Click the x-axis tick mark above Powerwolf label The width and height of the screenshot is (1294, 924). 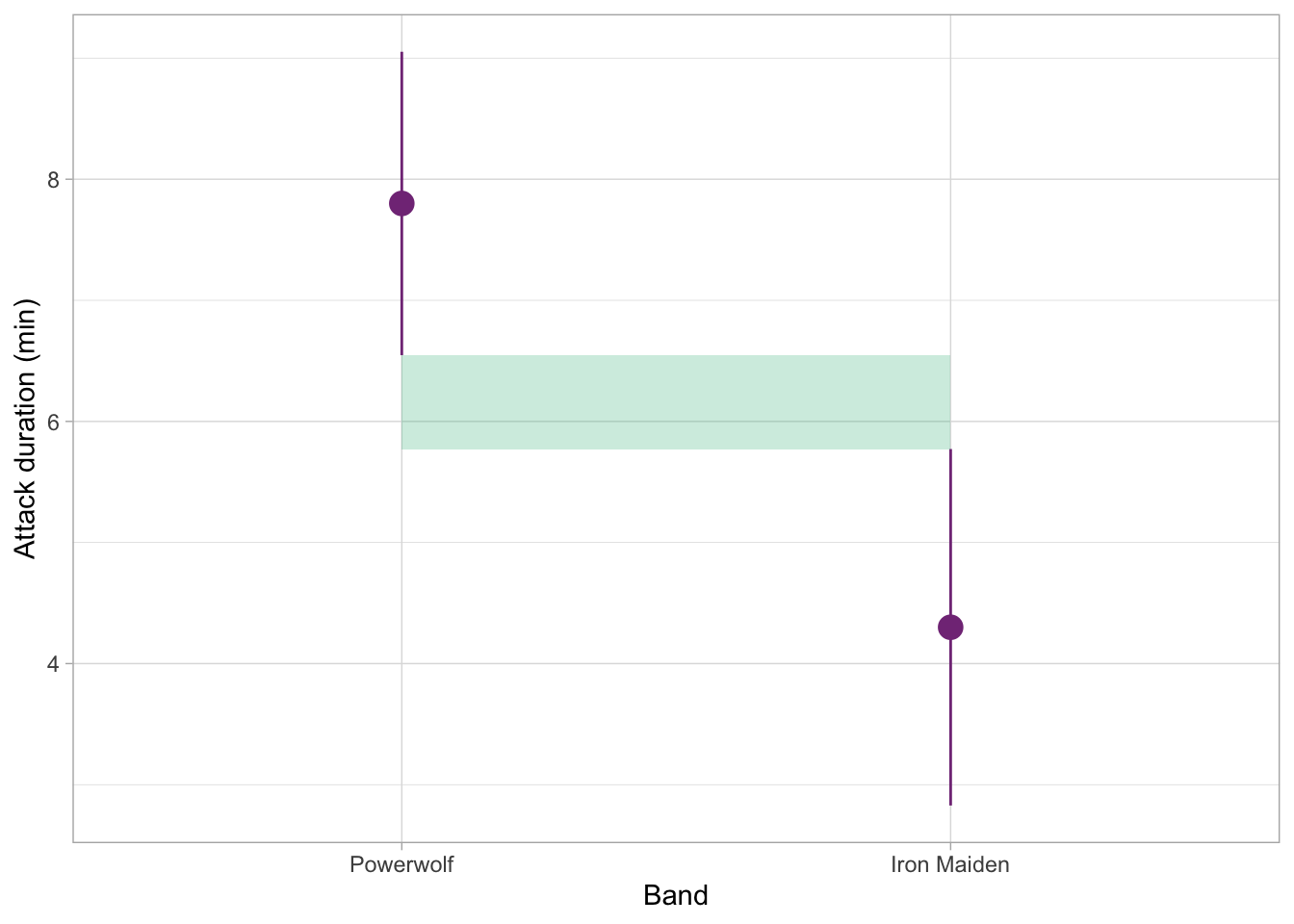401,846
